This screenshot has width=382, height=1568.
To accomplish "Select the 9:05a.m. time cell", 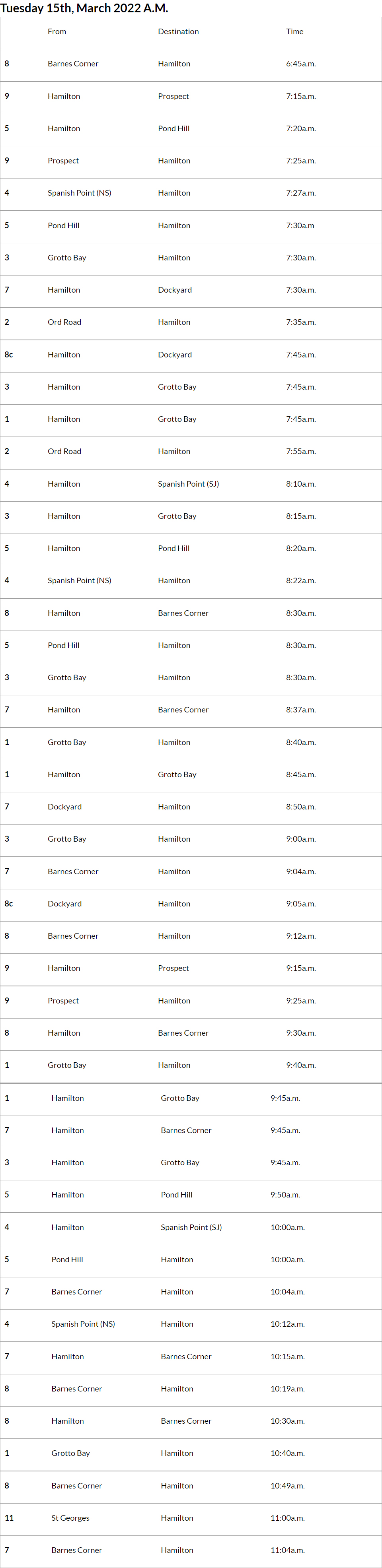I will click(300, 903).
